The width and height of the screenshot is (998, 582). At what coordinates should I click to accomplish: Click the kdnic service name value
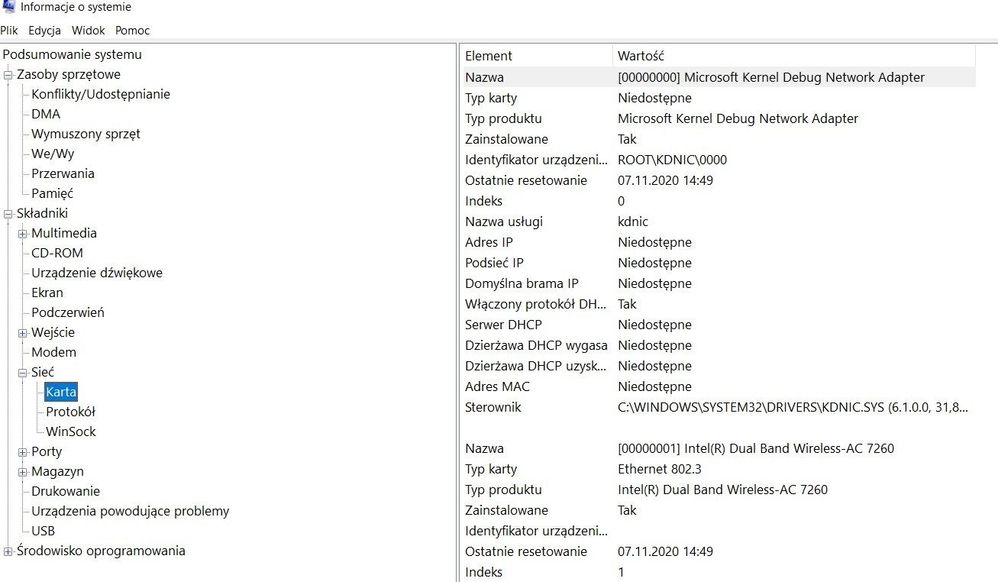click(x=633, y=222)
